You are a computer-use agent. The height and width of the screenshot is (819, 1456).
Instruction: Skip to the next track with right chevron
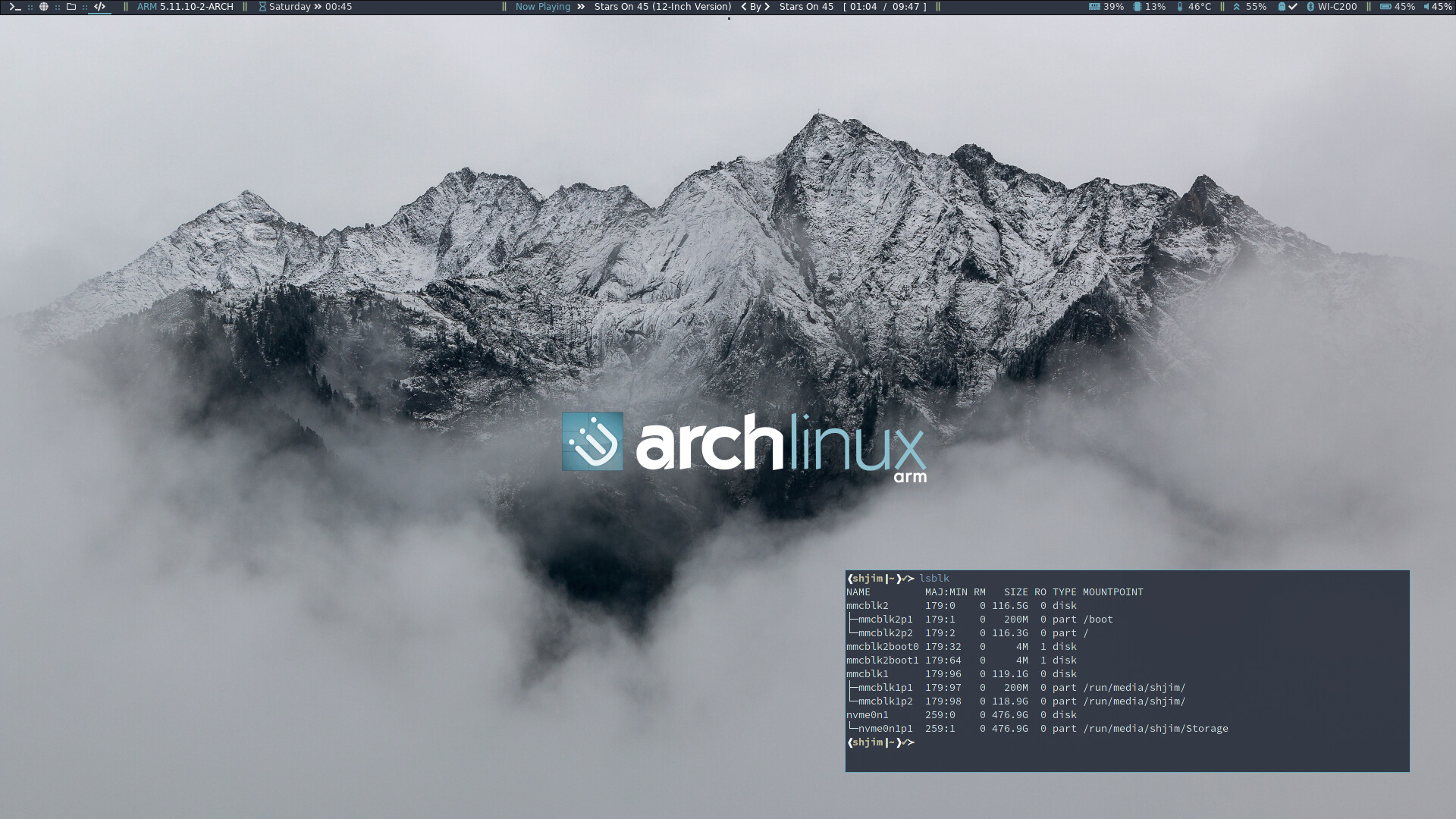(767, 7)
